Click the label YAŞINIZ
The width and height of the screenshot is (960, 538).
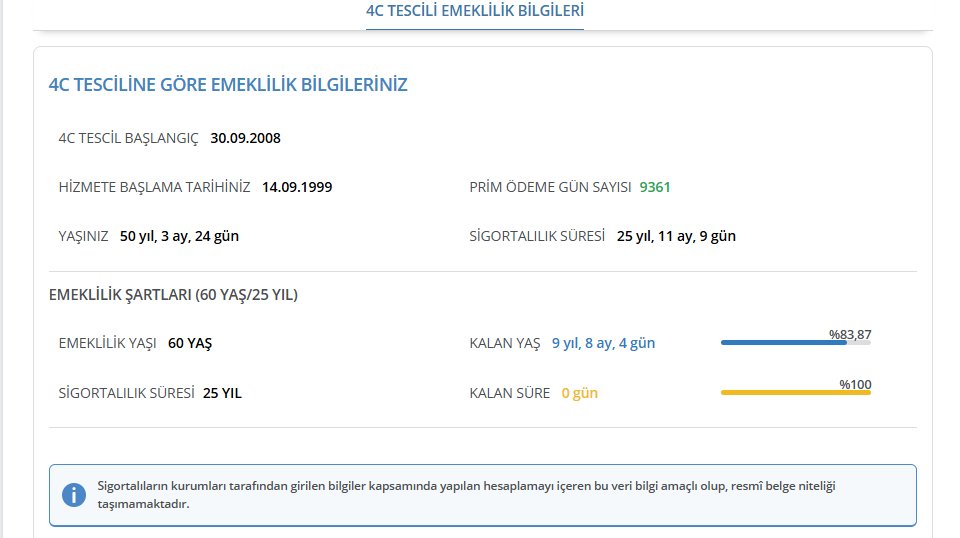83,236
